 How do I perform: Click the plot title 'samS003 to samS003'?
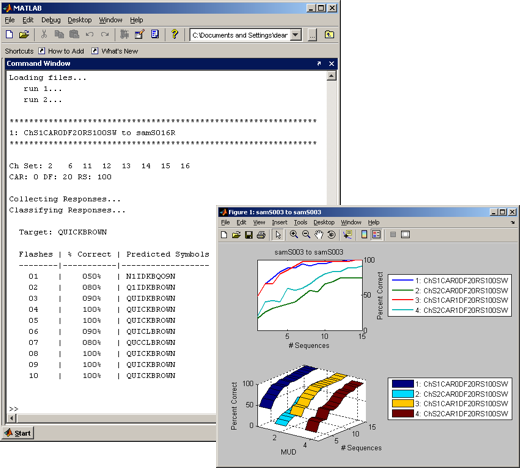pos(309,252)
